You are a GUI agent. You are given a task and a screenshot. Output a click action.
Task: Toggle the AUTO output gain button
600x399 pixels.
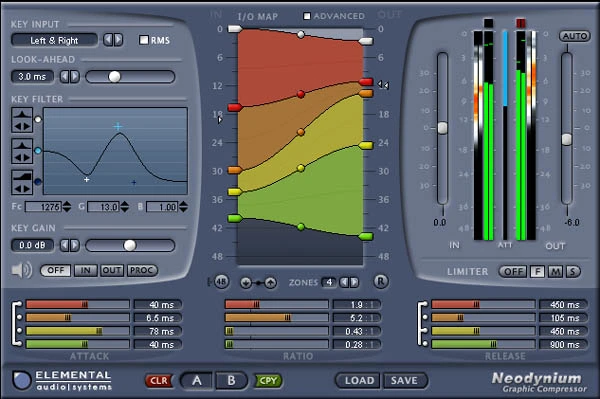point(574,36)
